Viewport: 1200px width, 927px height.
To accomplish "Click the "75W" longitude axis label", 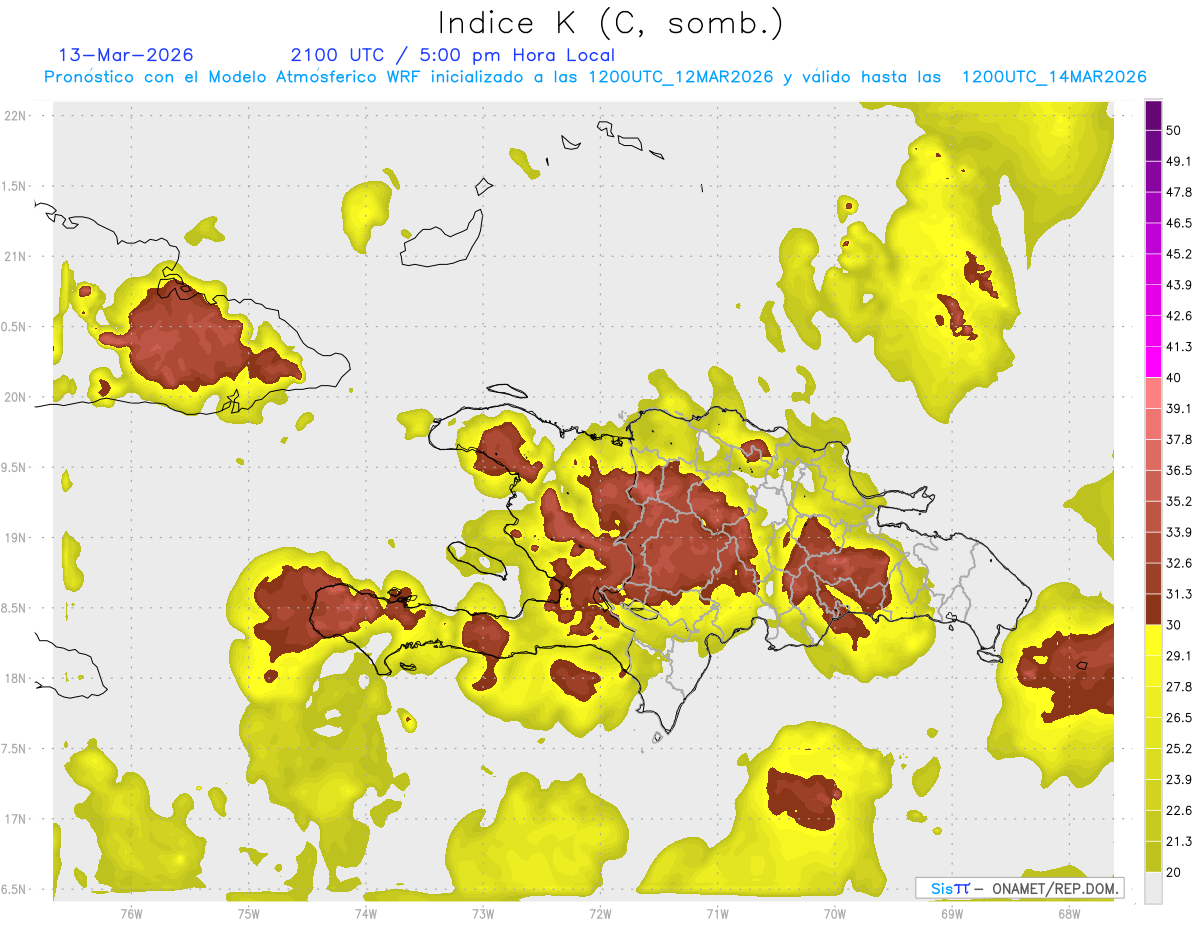I will [248, 914].
